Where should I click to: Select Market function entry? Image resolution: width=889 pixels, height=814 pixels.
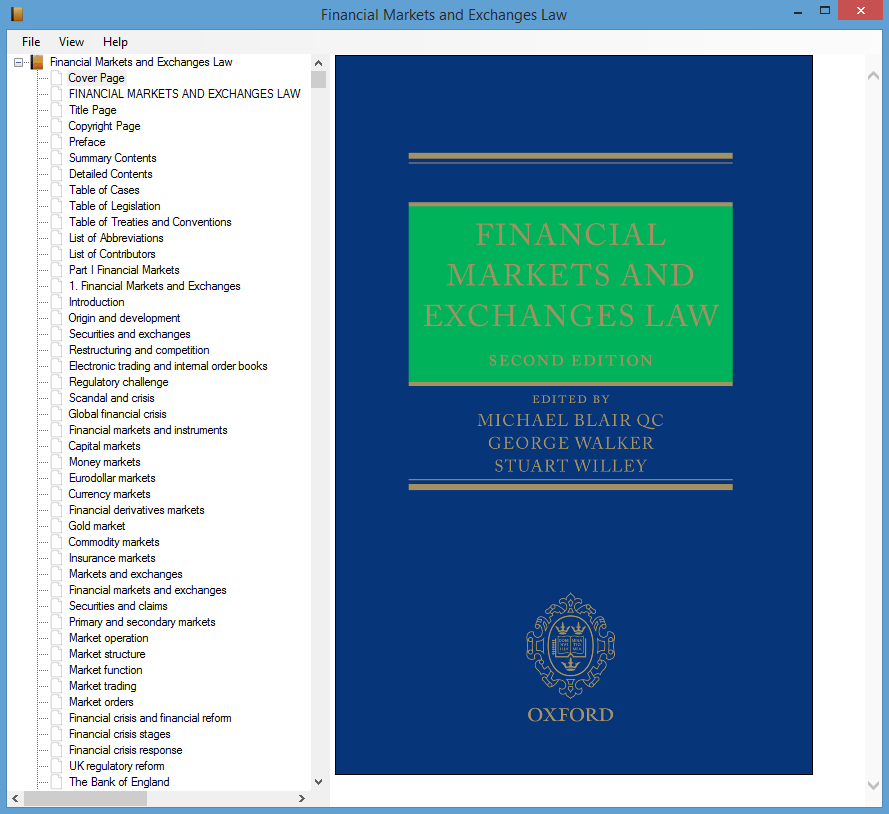pyautogui.click(x=105, y=670)
